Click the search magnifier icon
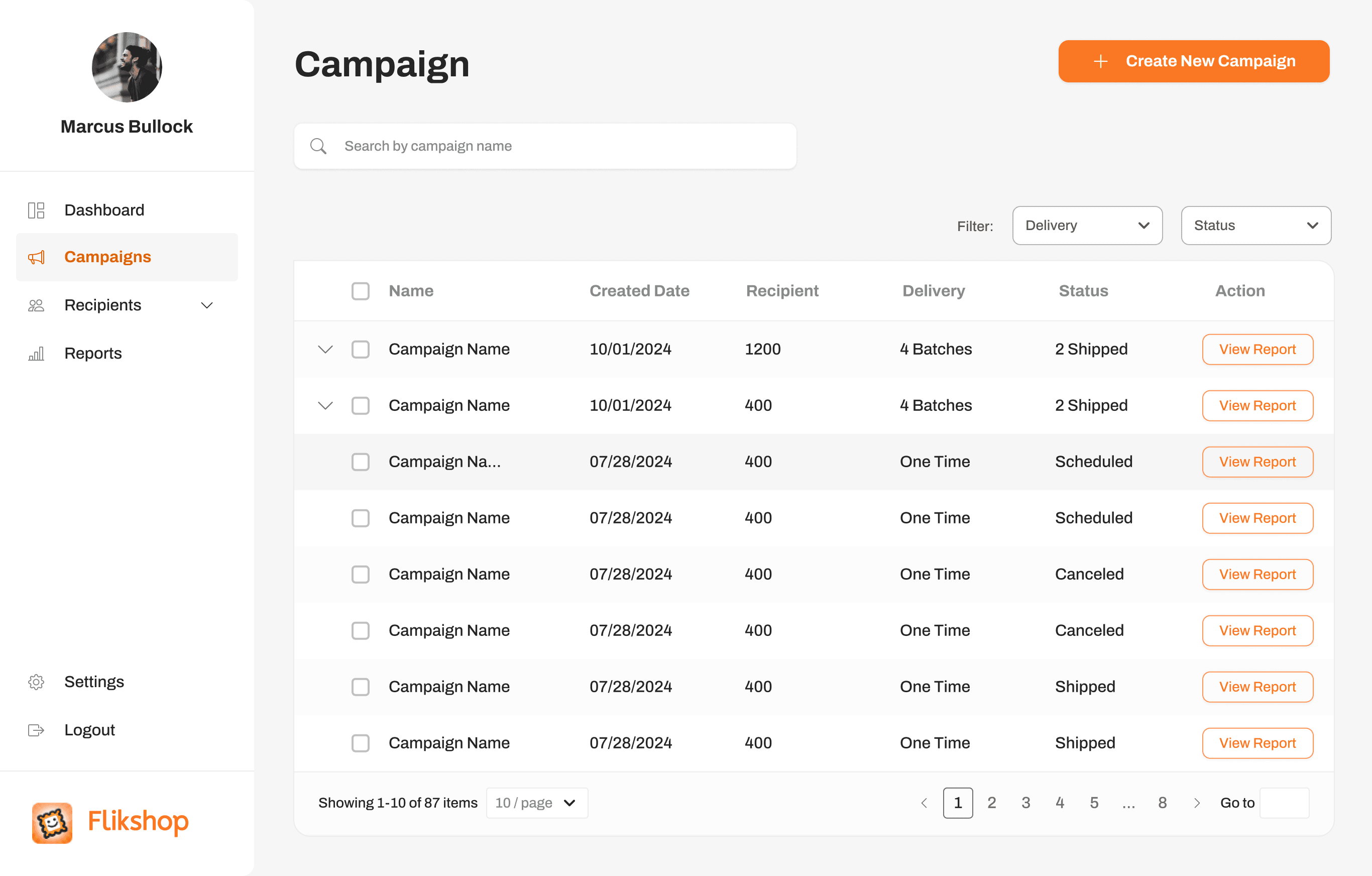This screenshot has width=1372, height=876. point(318,147)
